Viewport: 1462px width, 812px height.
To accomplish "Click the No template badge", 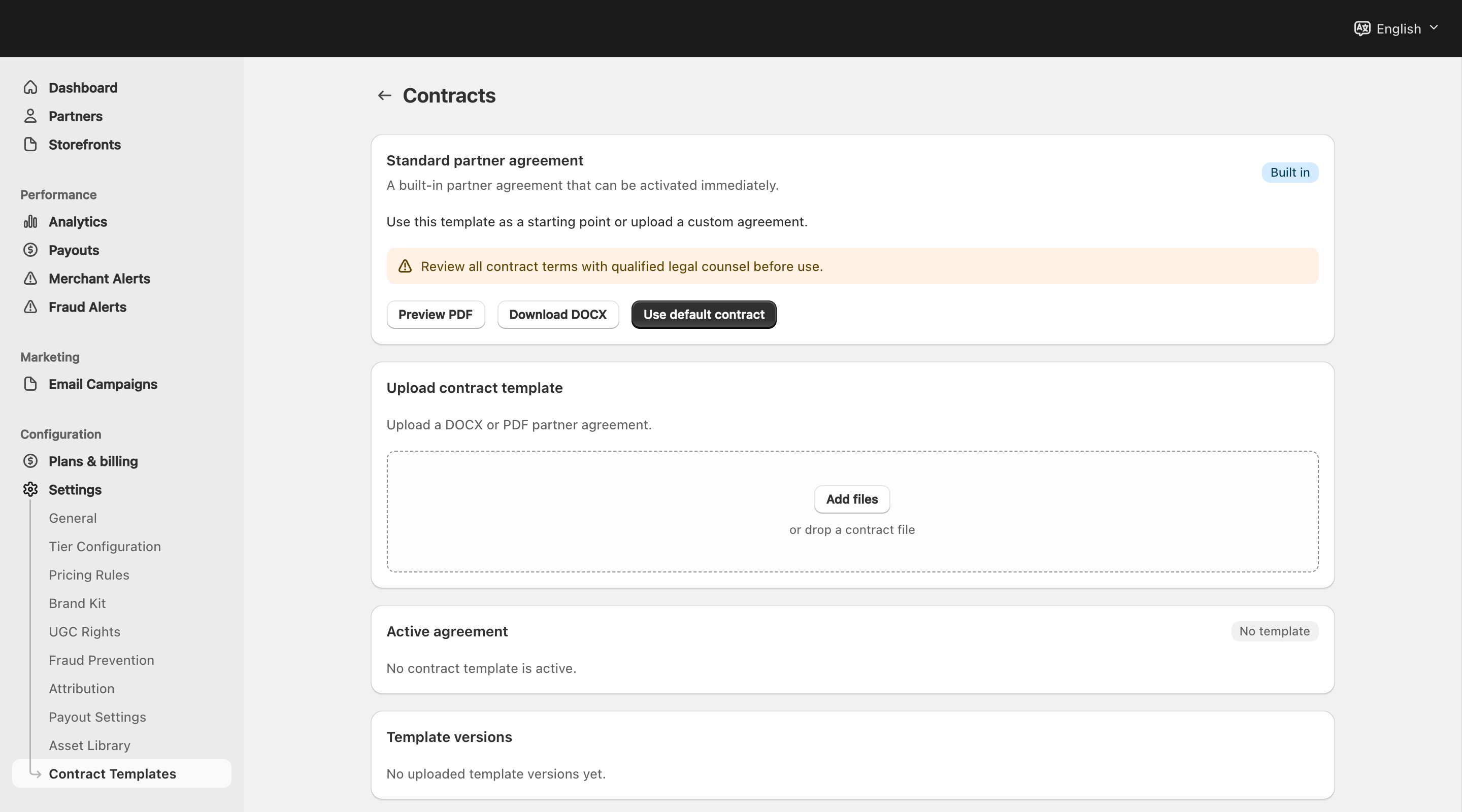I will point(1275,631).
